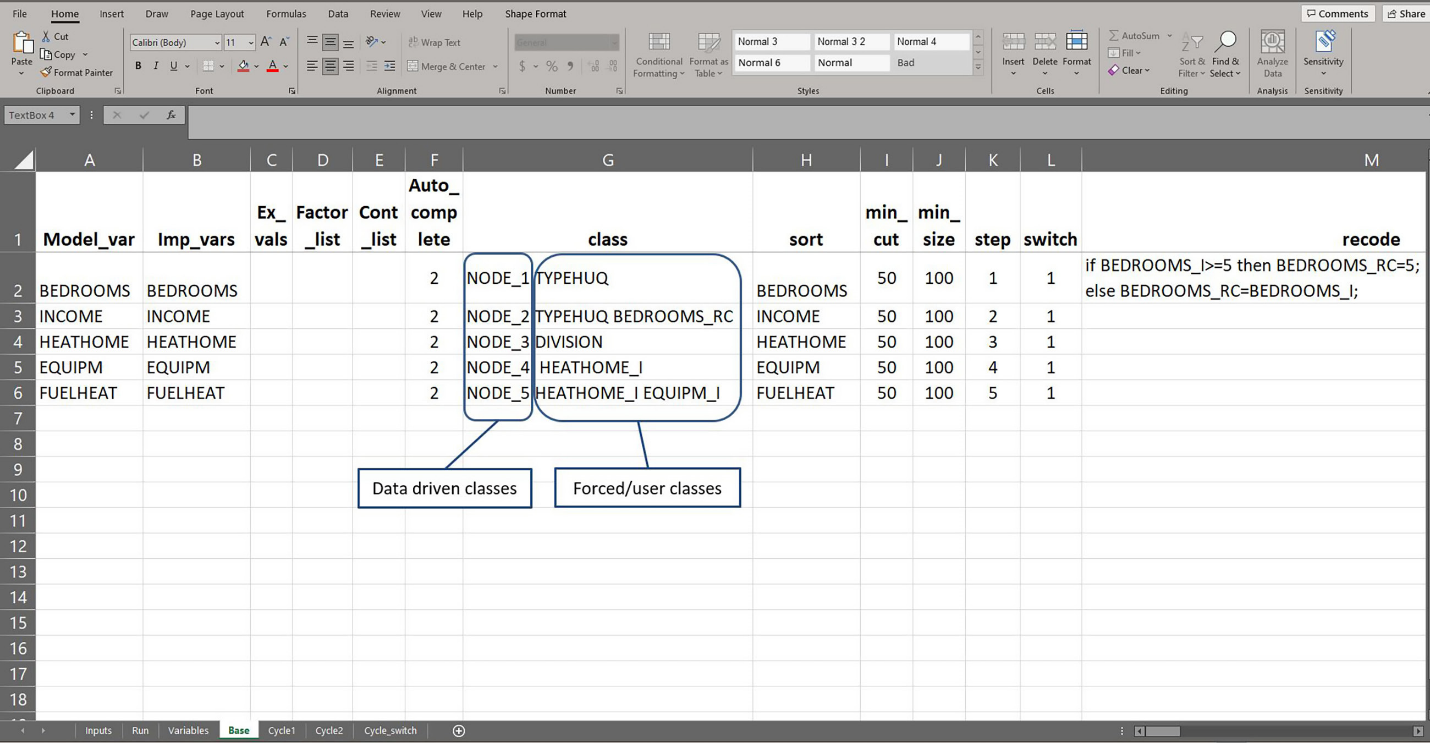Click the Format Painter brush icon
Viewport: 1430px width, 743px height.
point(46,72)
